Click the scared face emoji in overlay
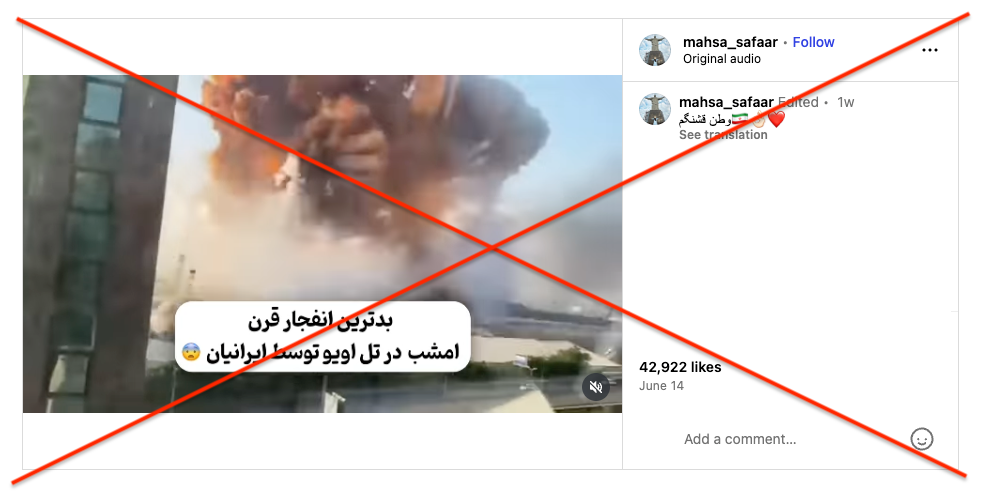Viewport: 982px width, 504px height. [x=190, y=352]
